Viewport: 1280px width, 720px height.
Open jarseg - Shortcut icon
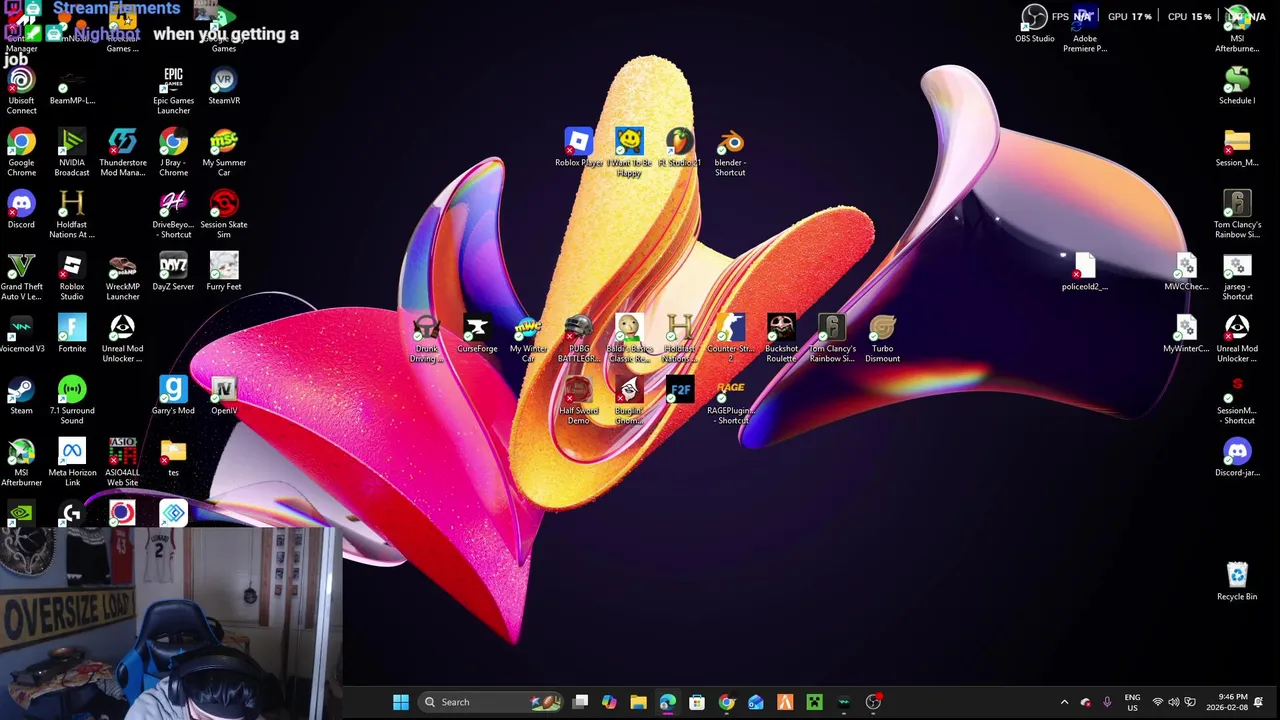click(1237, 276)
